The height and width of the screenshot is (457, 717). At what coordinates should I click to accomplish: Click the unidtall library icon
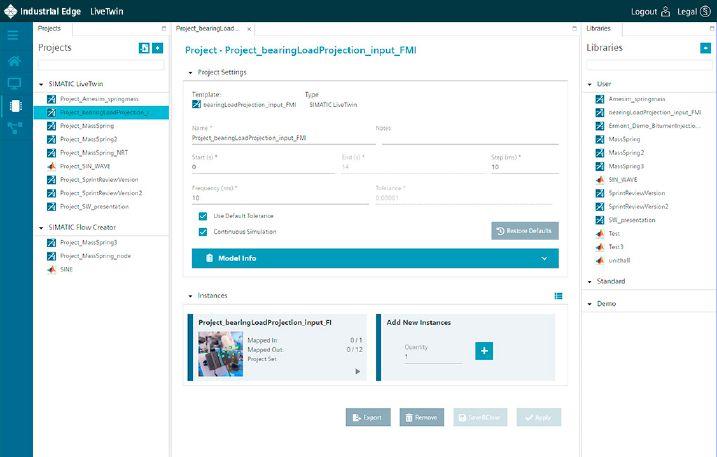(x=600, y=260)
